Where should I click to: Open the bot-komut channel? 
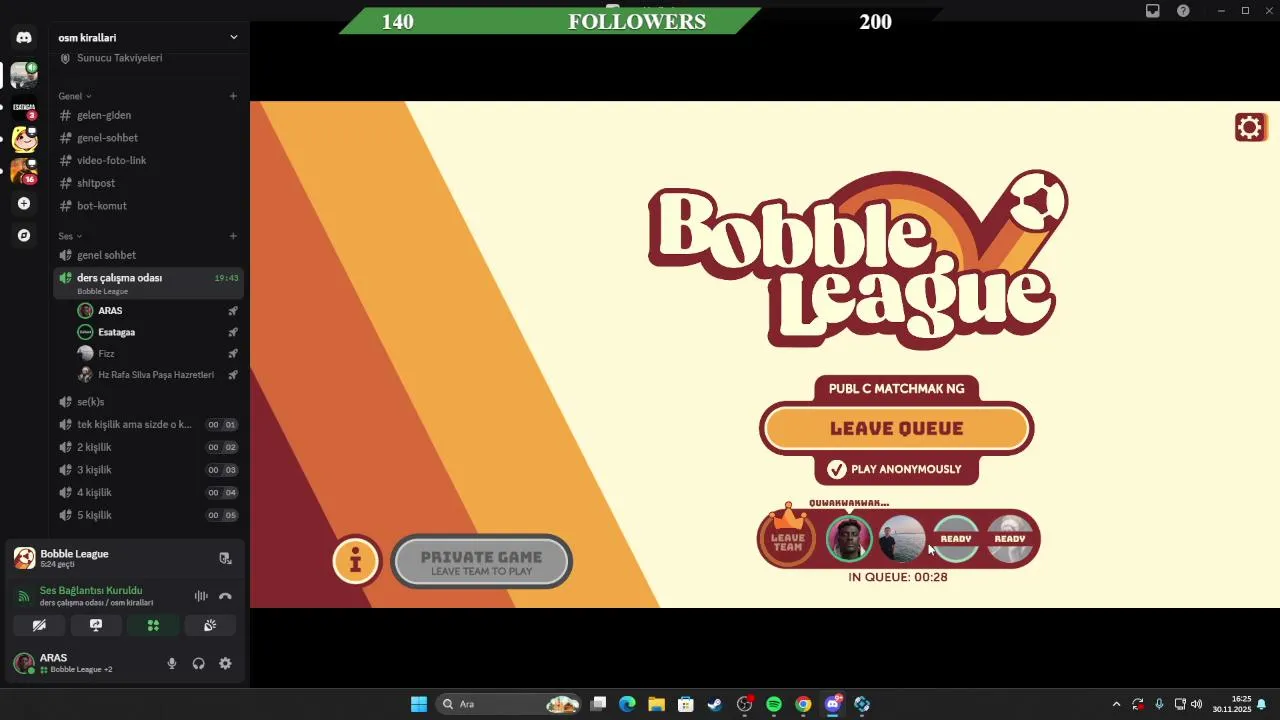point(148,206)
